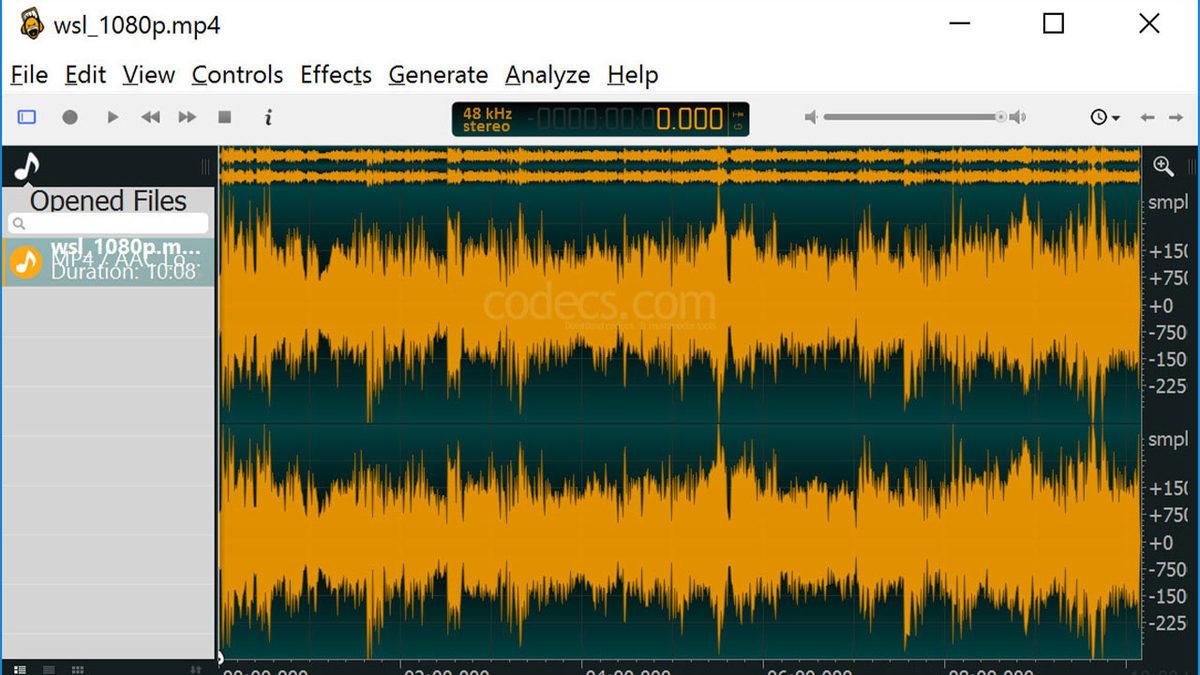The width and height of the screenshot is (1200, 675).
Task: Activate the zoom magnifier tool on the right
Action: [x=1163, y=166]
